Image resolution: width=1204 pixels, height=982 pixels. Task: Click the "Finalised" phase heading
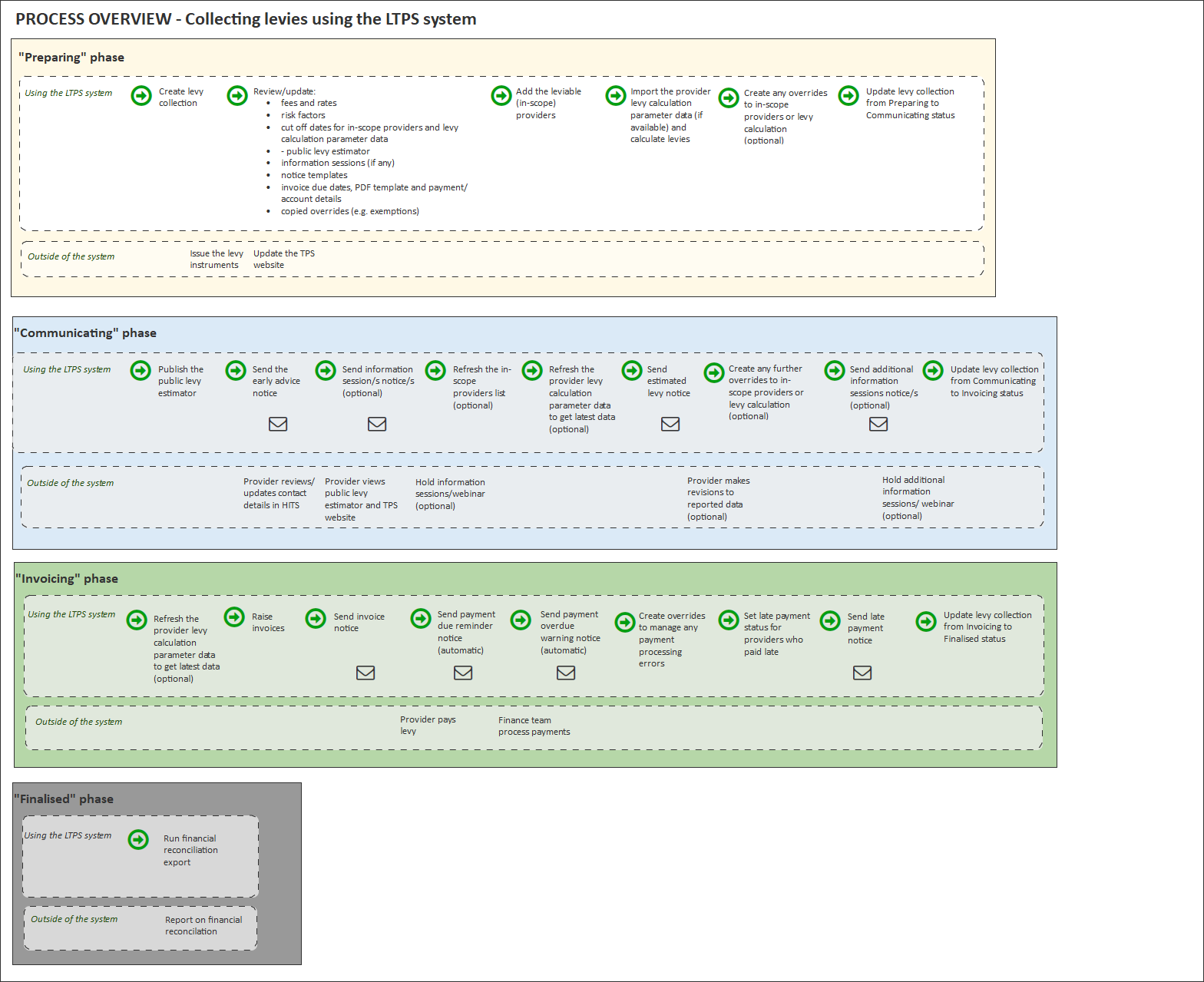tap(64, 799)
